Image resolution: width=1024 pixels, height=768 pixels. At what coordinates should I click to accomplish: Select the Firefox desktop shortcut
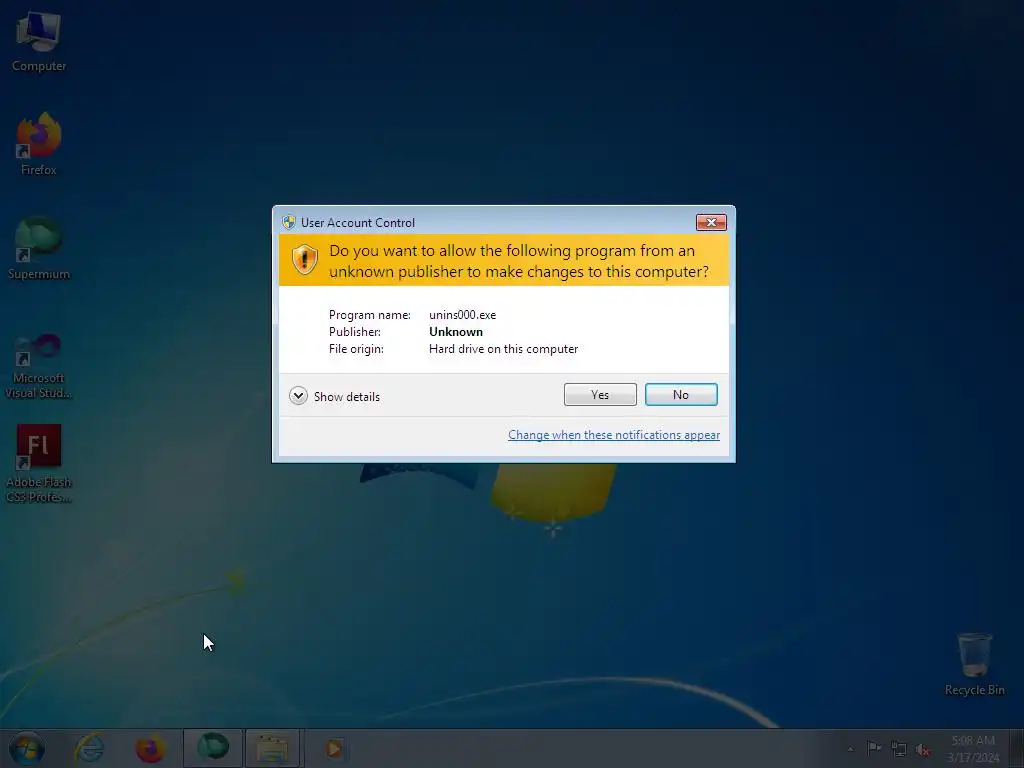(x=39, y=144)
